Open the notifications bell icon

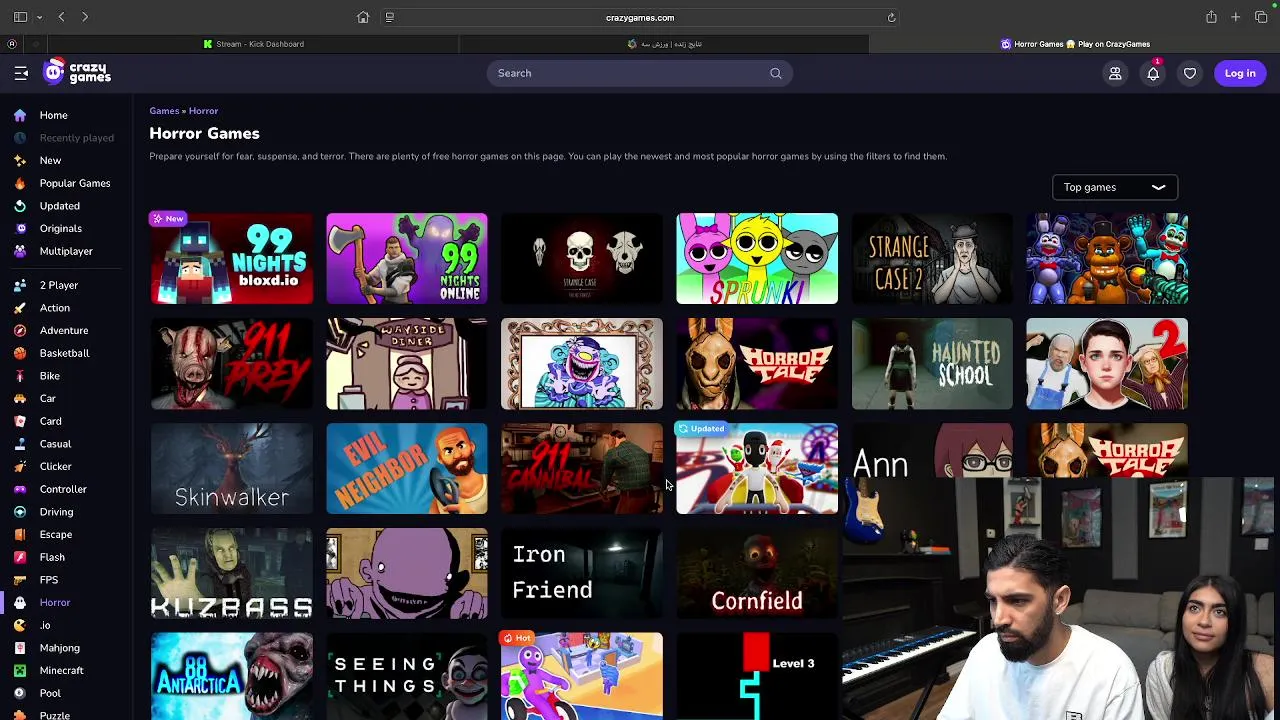[1153, 73]
